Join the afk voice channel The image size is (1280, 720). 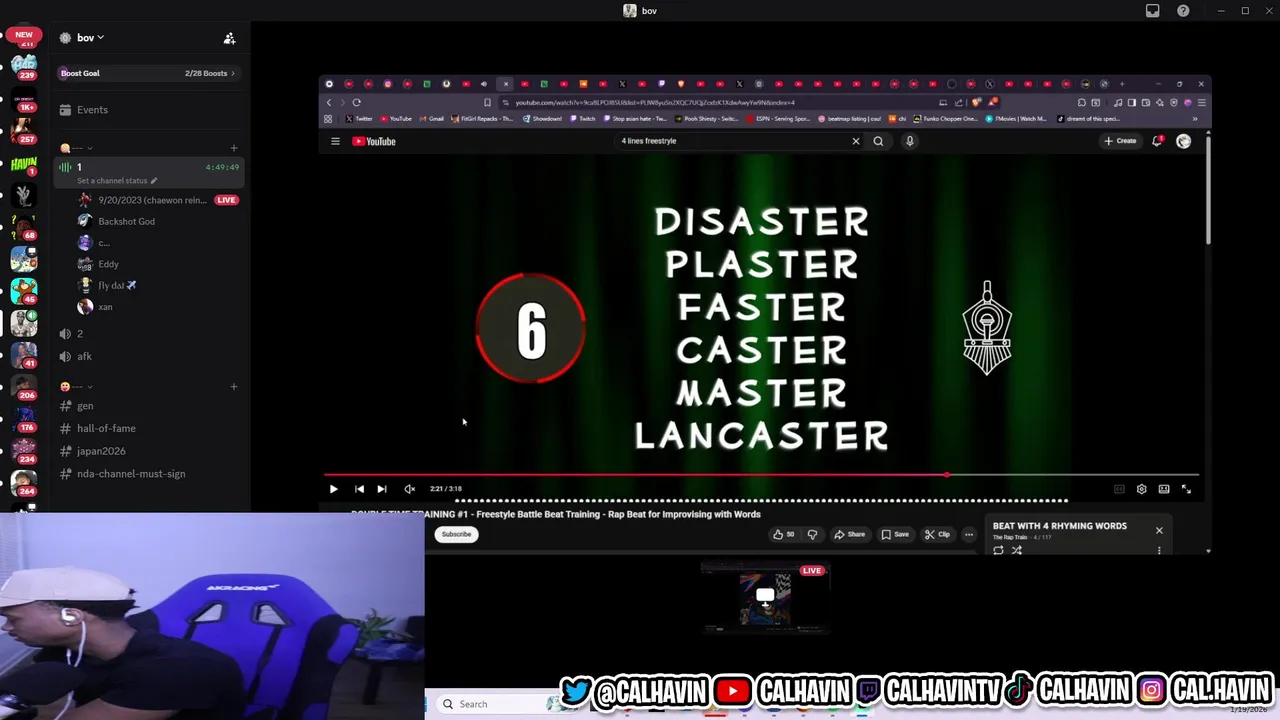coord(148,356)
